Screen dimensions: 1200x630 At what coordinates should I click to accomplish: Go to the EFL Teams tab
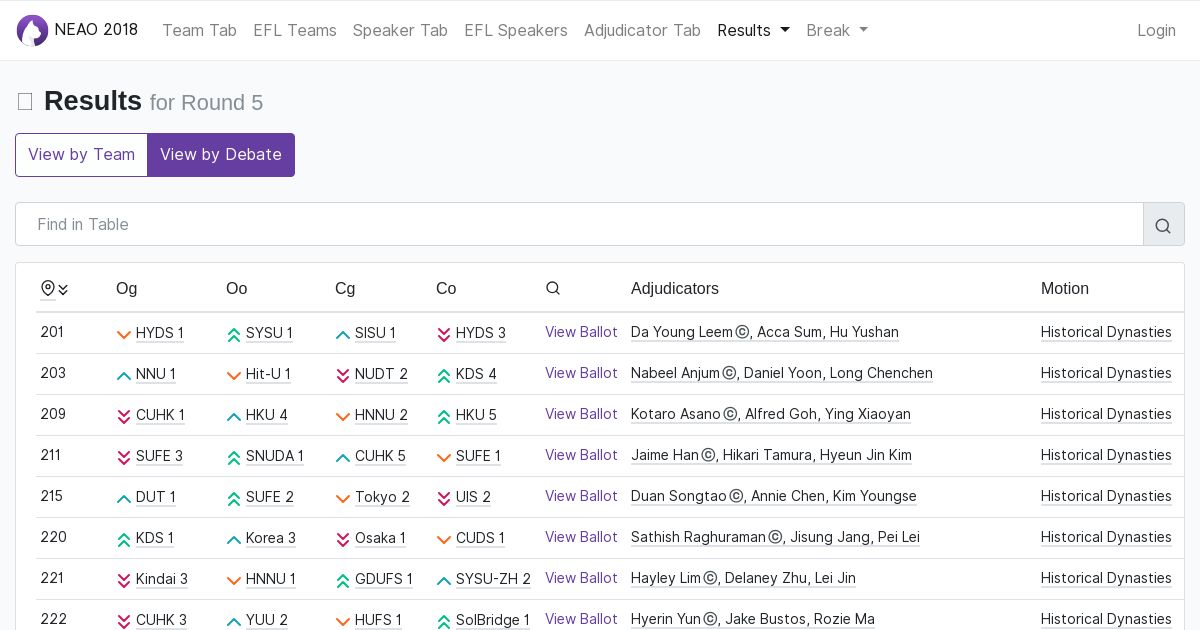[x=295, y=30]
